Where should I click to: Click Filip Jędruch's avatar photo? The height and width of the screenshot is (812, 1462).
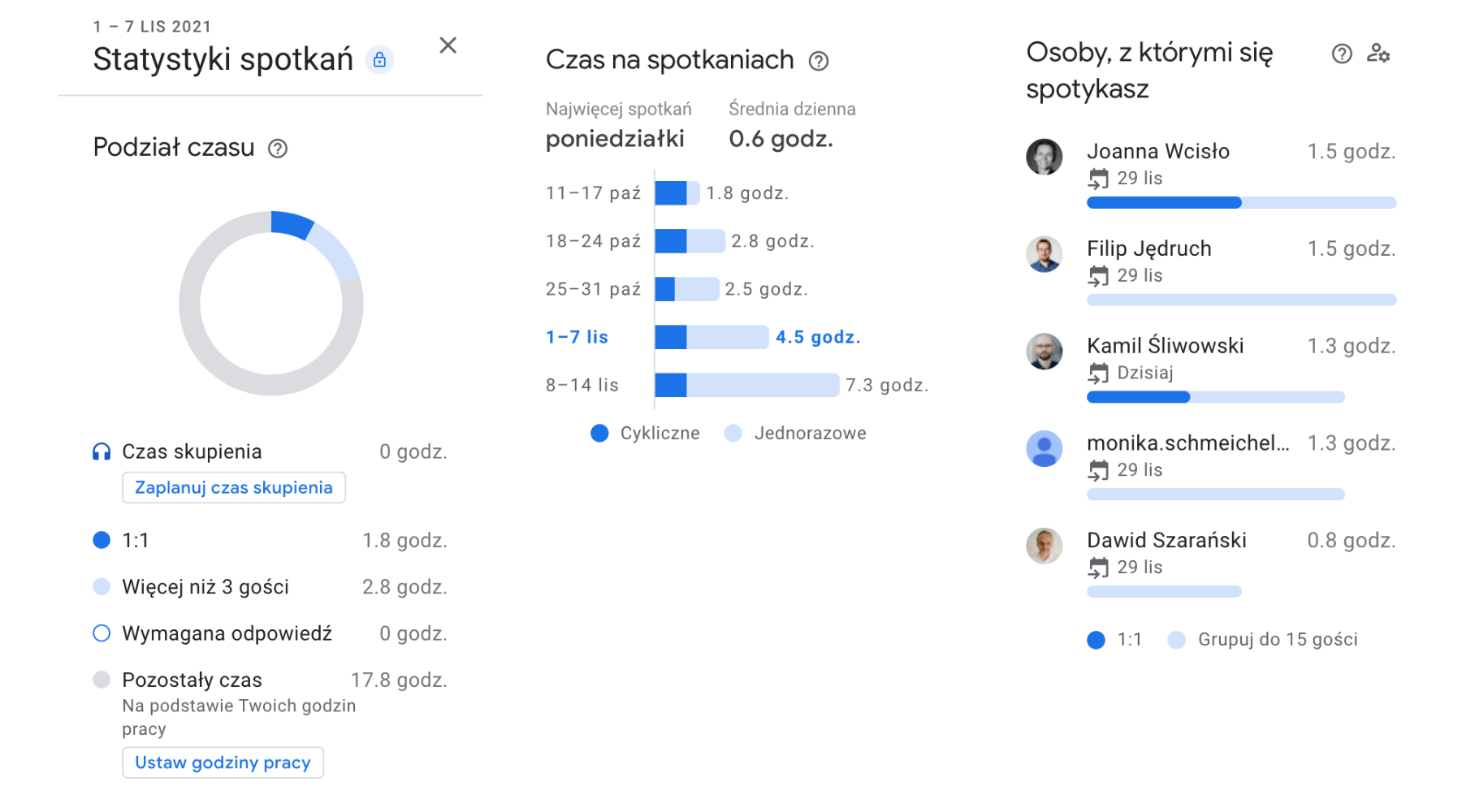point(1045,255)
